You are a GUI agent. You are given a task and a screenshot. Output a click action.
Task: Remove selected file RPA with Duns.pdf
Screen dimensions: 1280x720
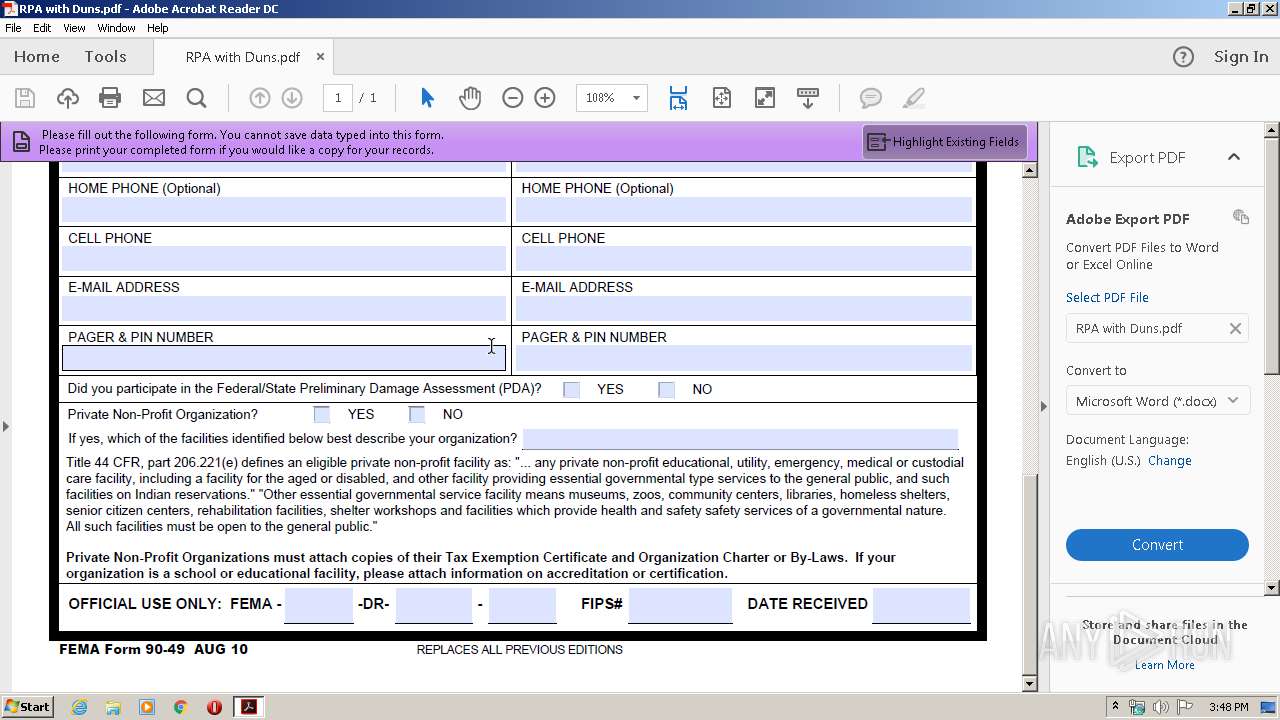coord(1235,328)
